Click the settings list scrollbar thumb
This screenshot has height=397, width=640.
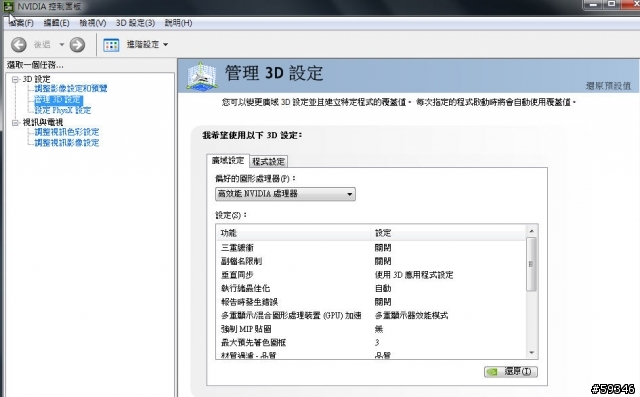pos(531,264)
